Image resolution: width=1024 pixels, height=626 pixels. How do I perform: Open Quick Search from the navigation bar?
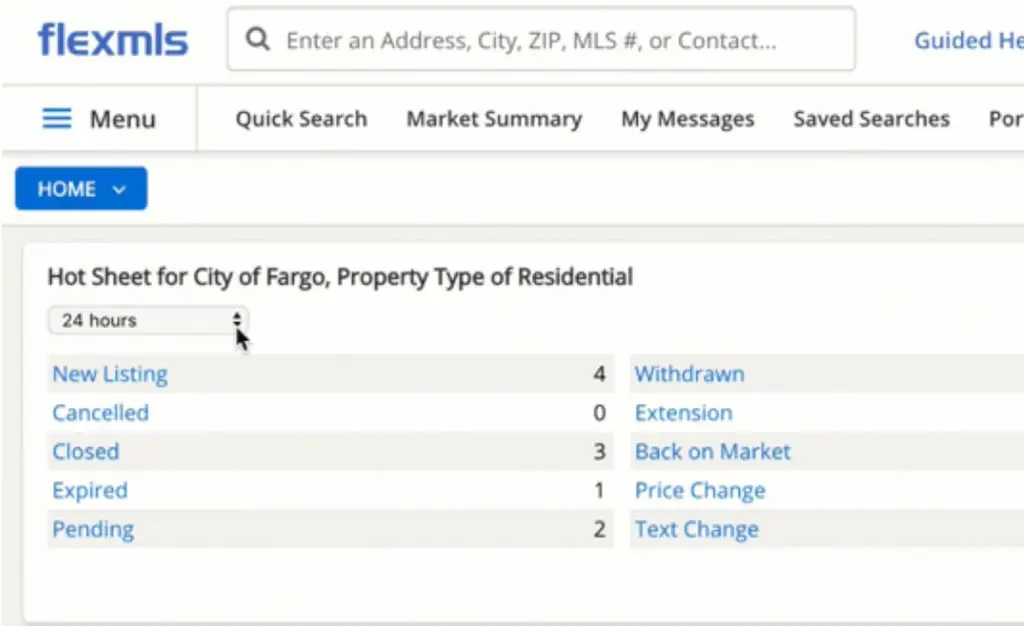pyautogui.click(x=301, y=119)
